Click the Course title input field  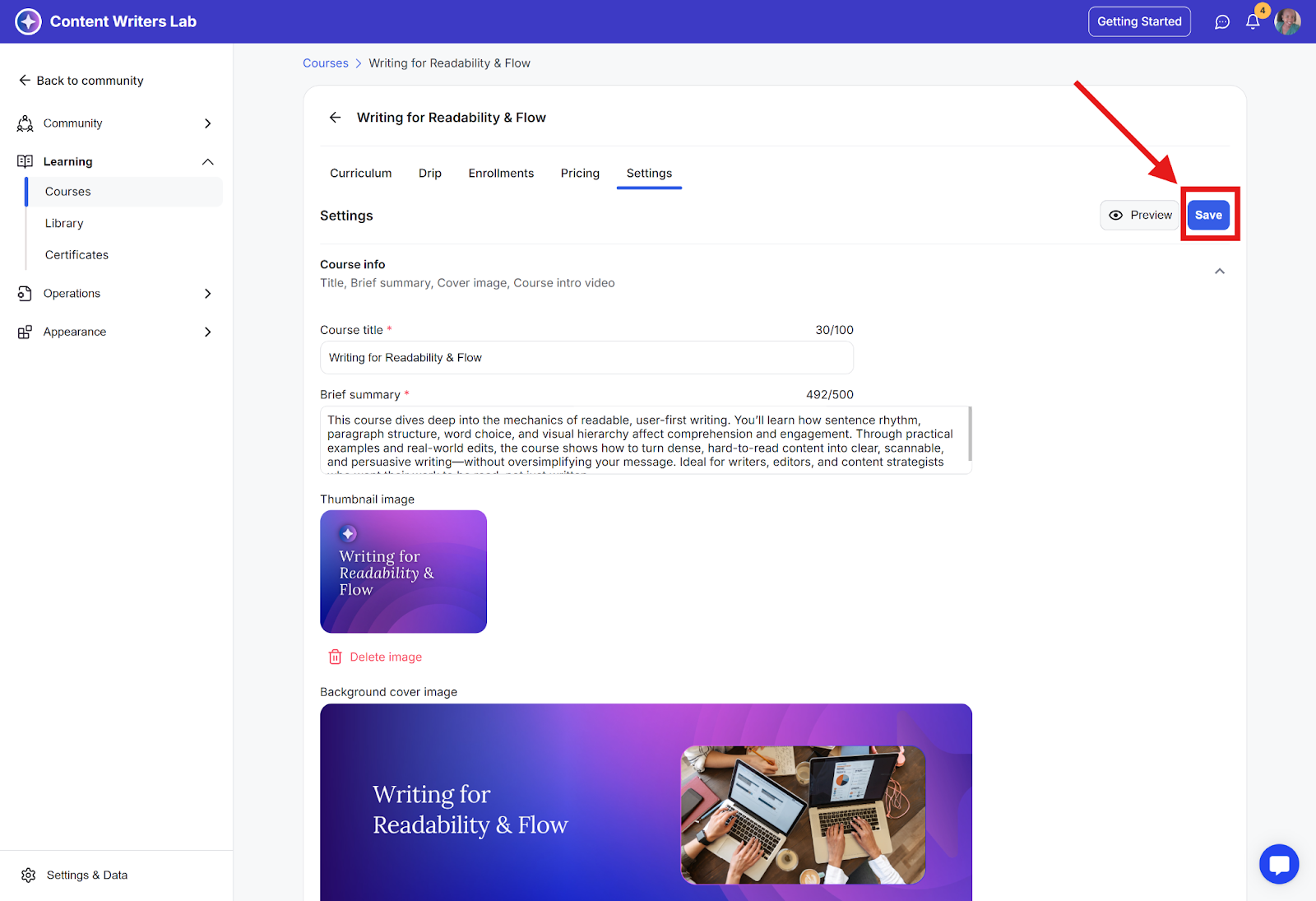pyautogui.click(x=586, y=358)
